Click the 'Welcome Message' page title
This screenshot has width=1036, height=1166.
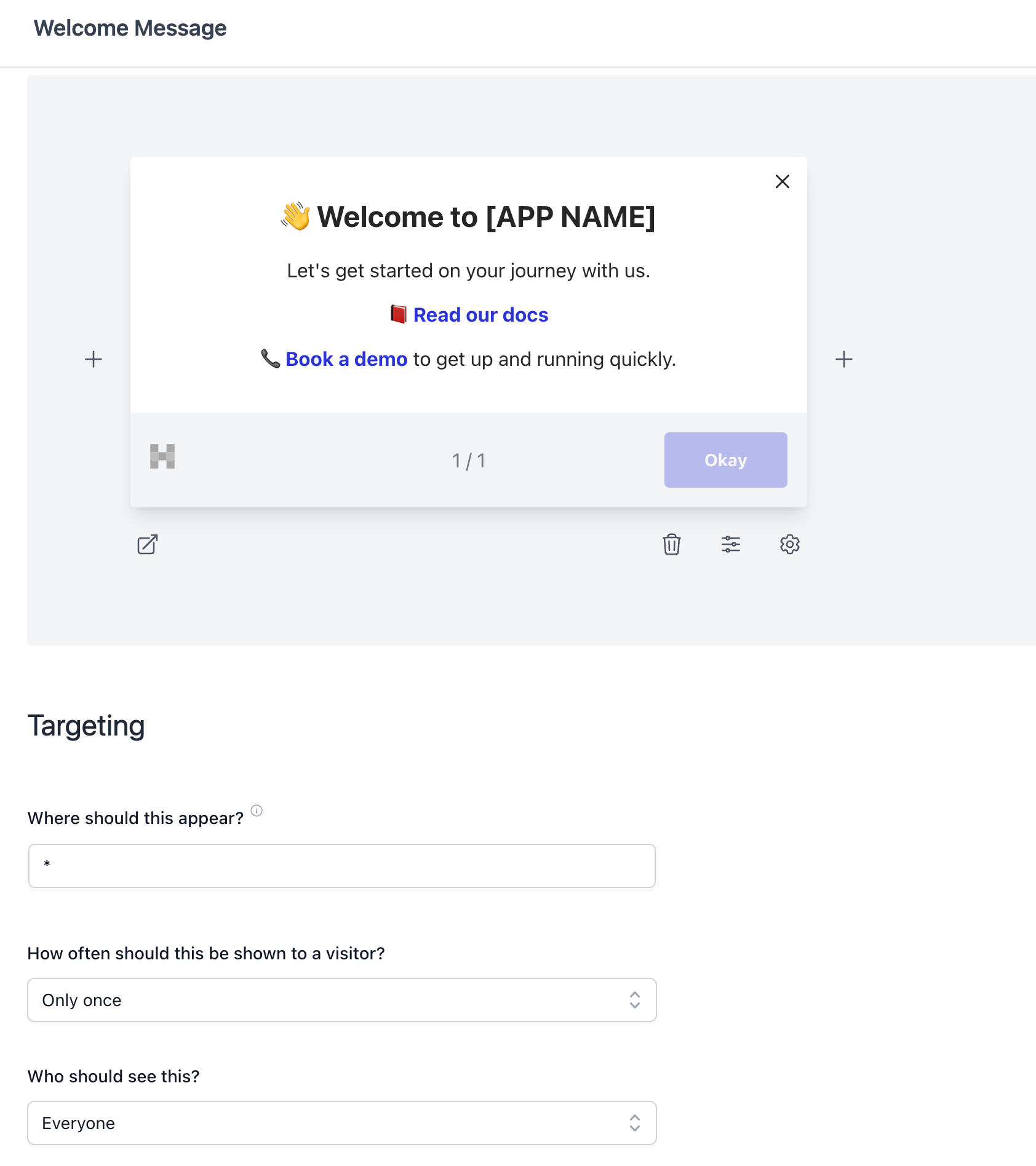(x=130, y=28)
